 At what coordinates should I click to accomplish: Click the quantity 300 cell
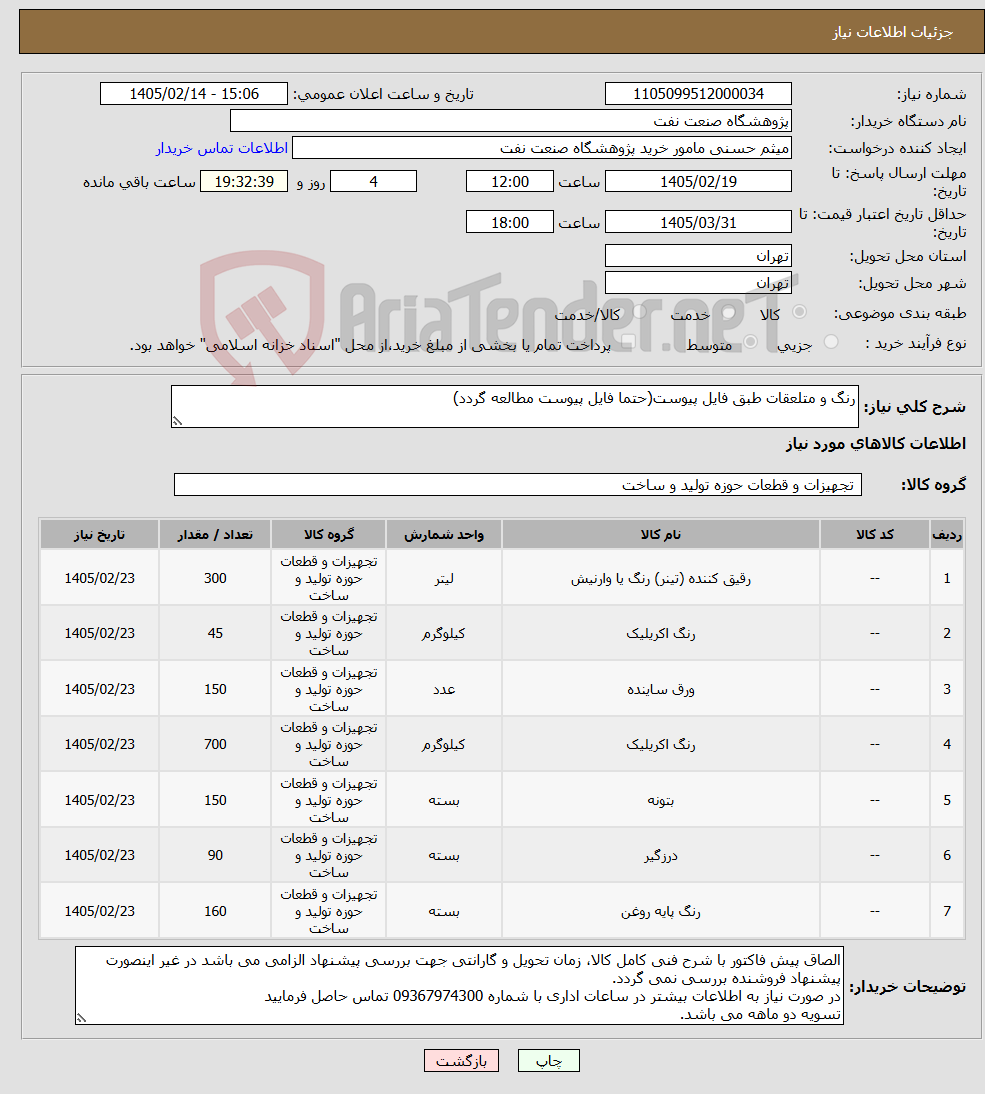215,578
